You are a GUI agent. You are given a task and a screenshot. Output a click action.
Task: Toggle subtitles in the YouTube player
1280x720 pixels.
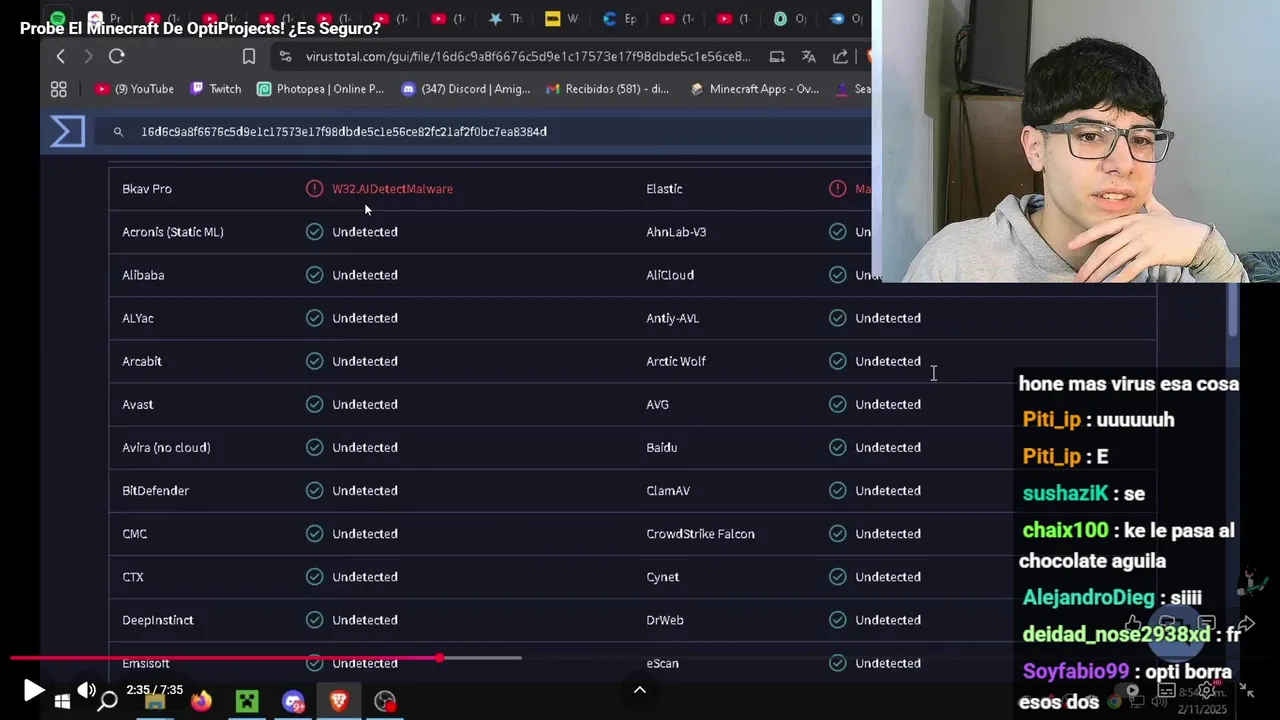(x=1167, y=690)
